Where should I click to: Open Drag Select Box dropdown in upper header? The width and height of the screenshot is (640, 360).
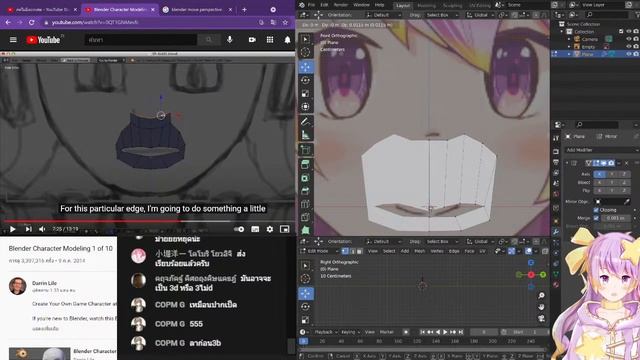pos(442,15)
